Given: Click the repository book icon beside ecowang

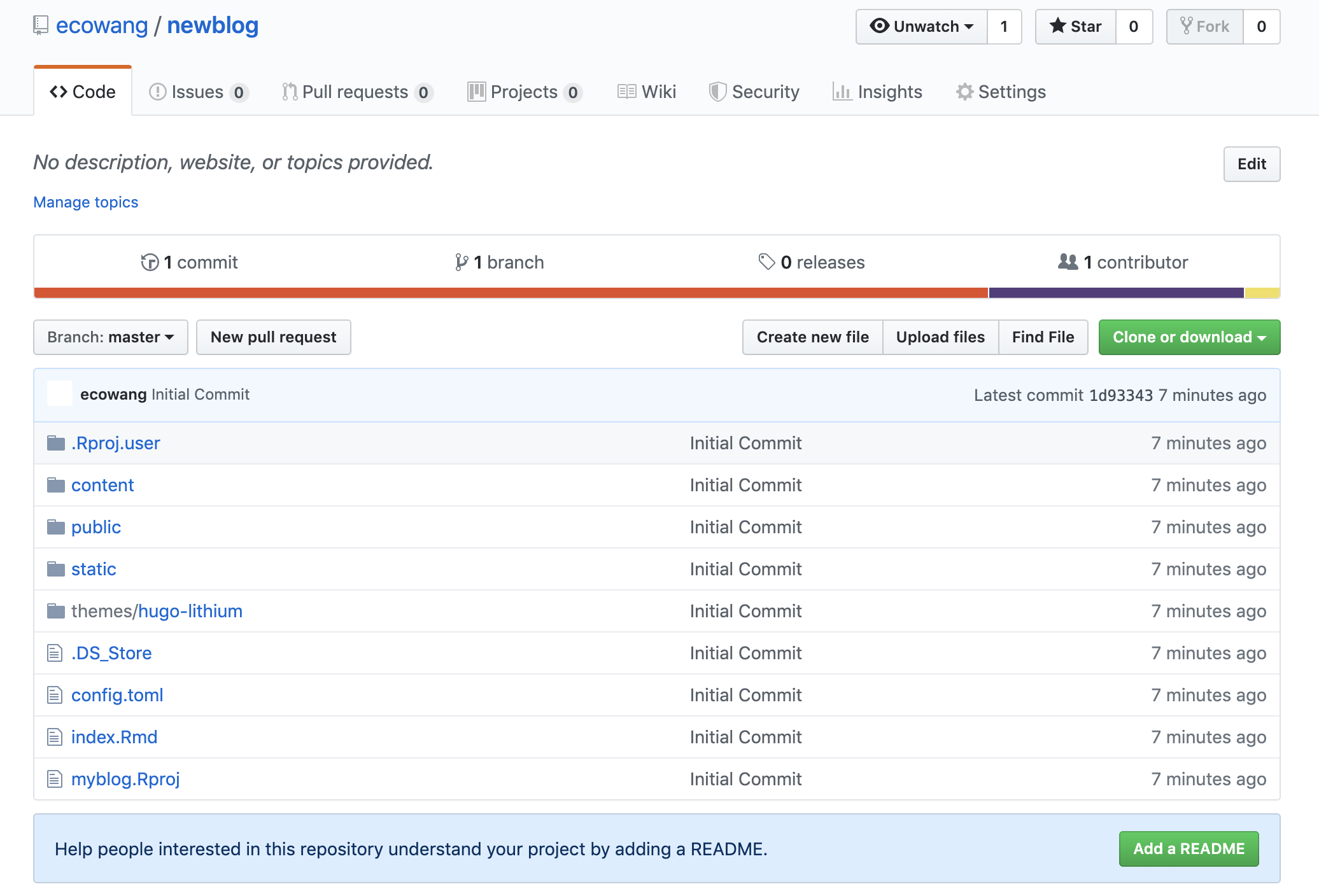Looking at the screenshot, I should (x=41, y=25).
